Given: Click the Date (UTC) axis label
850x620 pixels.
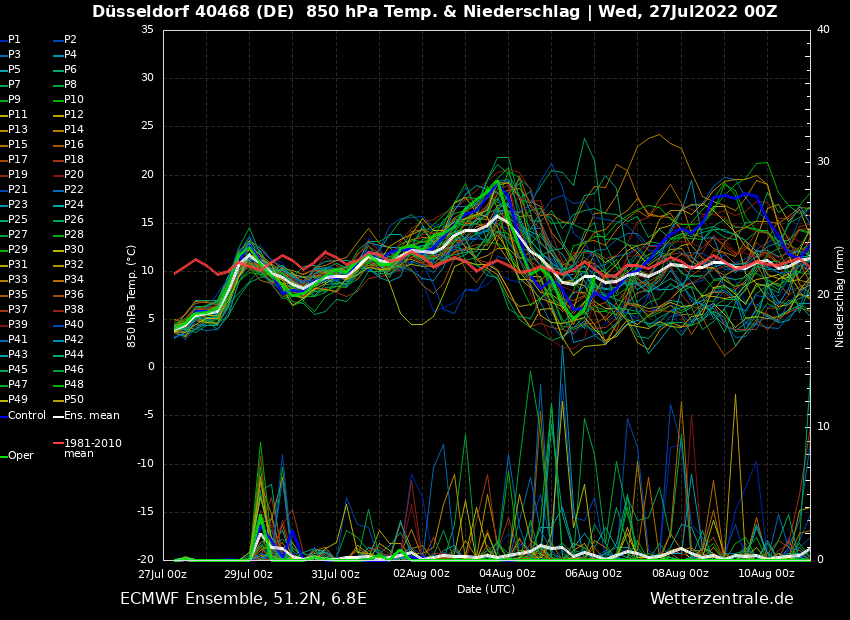Looking at the screenshot, I should (x=486, y=590).
